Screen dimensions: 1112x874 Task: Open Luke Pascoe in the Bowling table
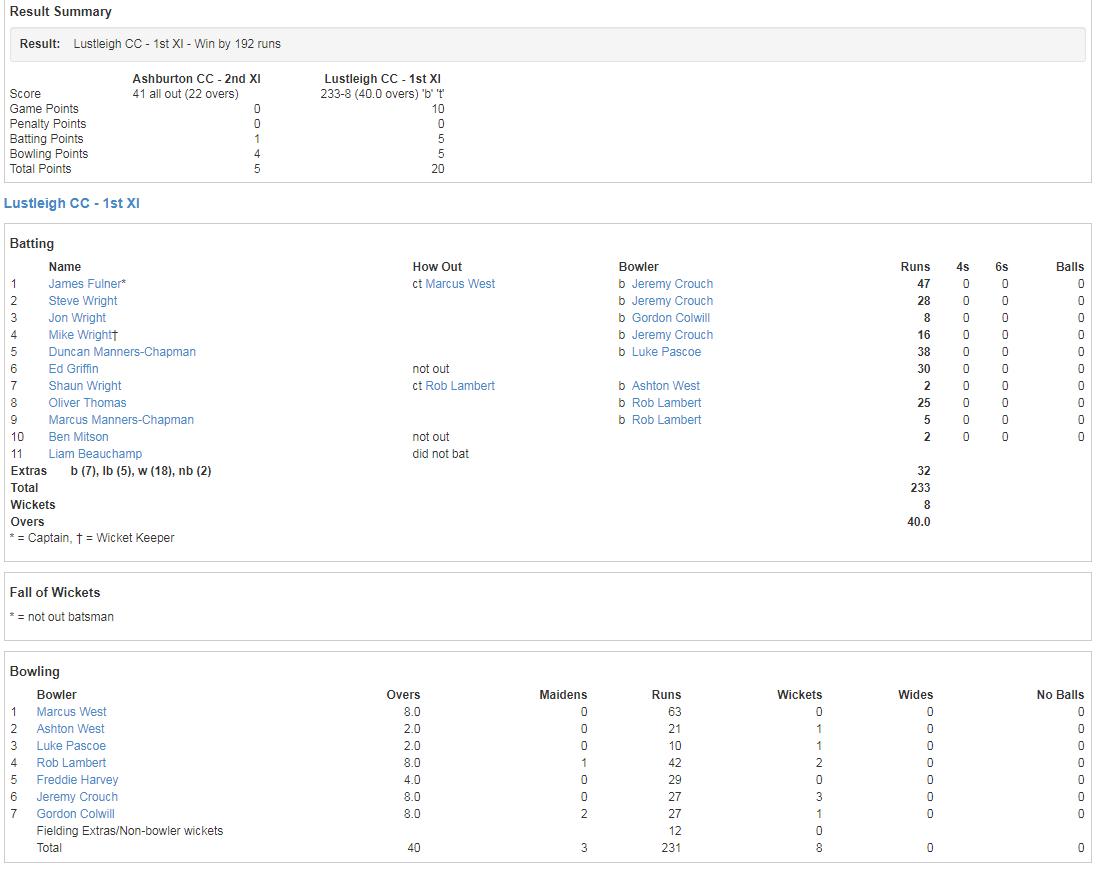[72, 746]
